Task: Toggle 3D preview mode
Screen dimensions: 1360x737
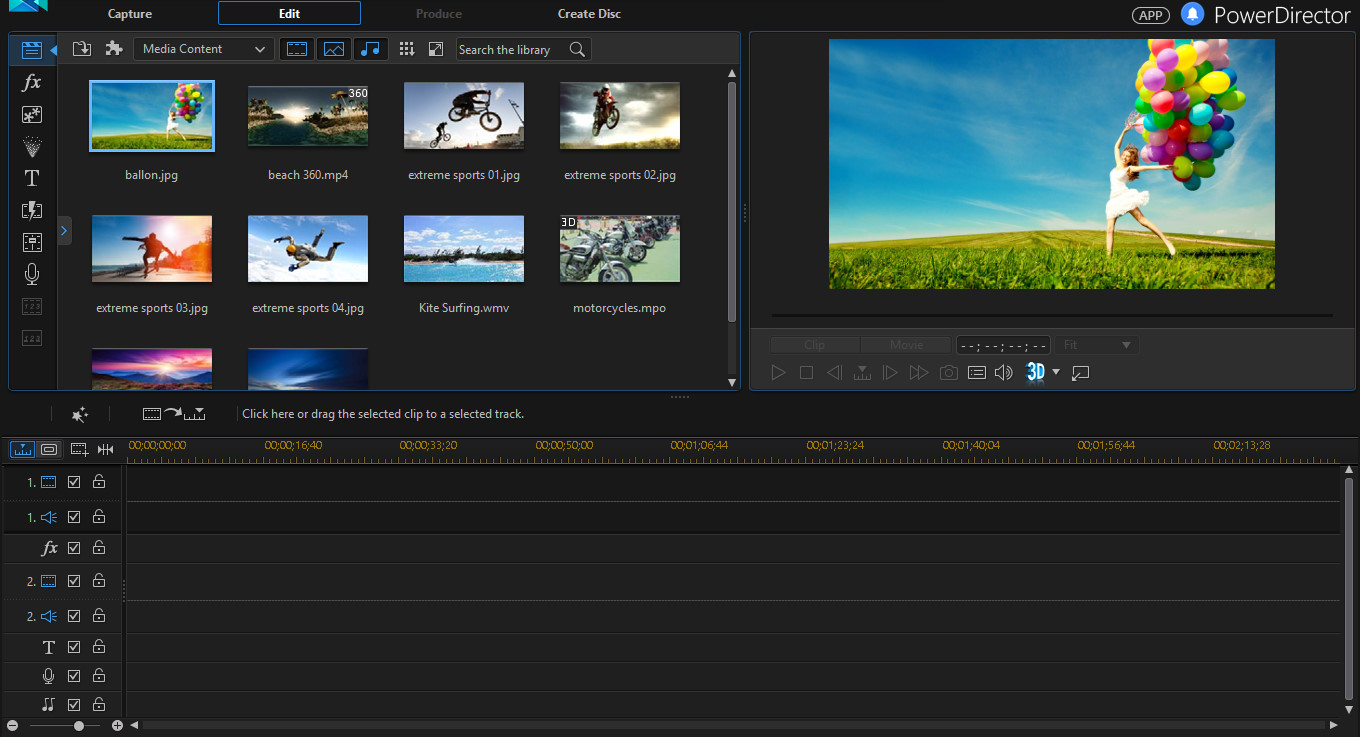Action: [1035, 372]
